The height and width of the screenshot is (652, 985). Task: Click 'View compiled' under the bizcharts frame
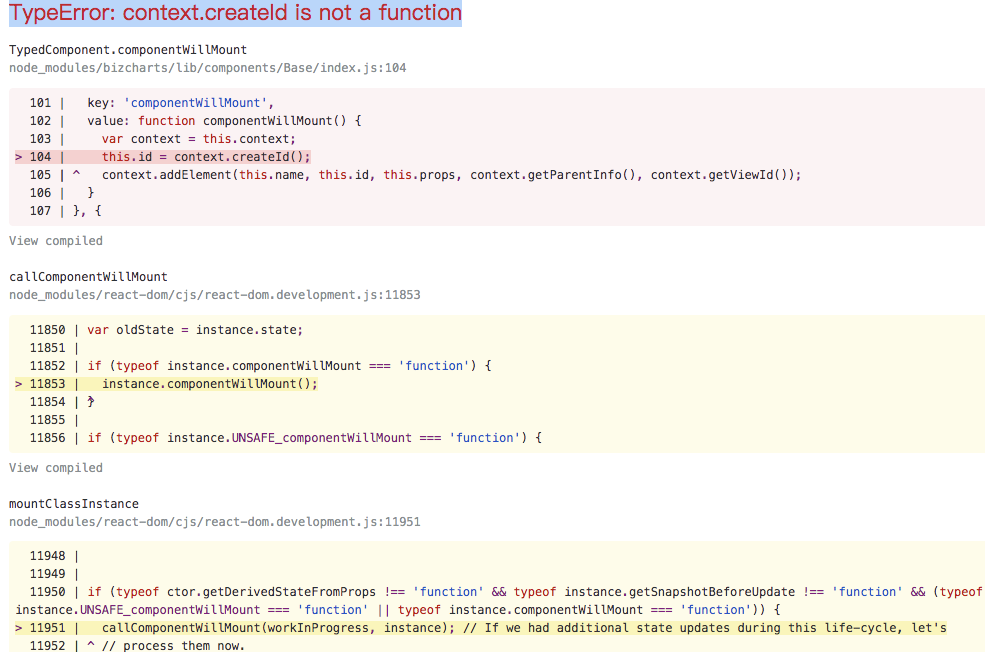[x=55, y=241]
